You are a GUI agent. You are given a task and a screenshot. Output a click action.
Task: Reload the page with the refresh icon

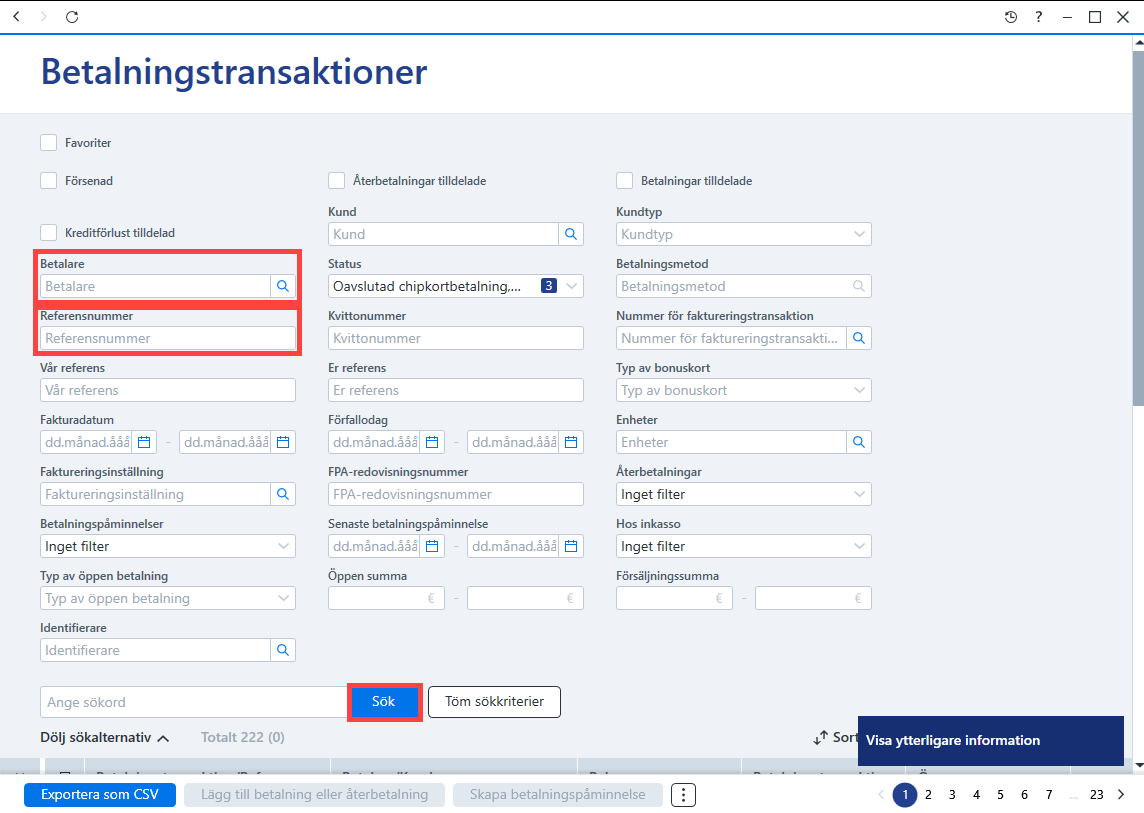(72, 17)
